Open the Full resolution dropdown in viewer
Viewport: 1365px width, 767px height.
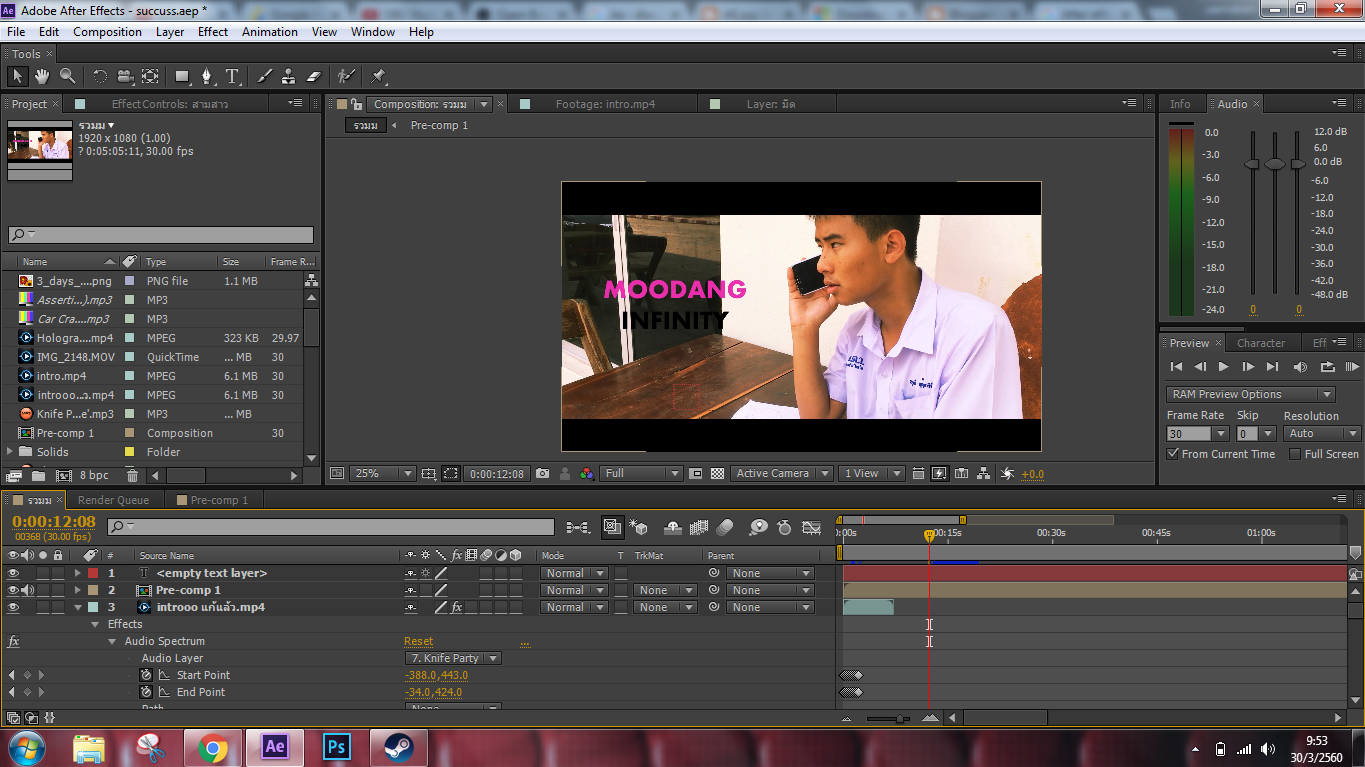(x=642, y=474)
